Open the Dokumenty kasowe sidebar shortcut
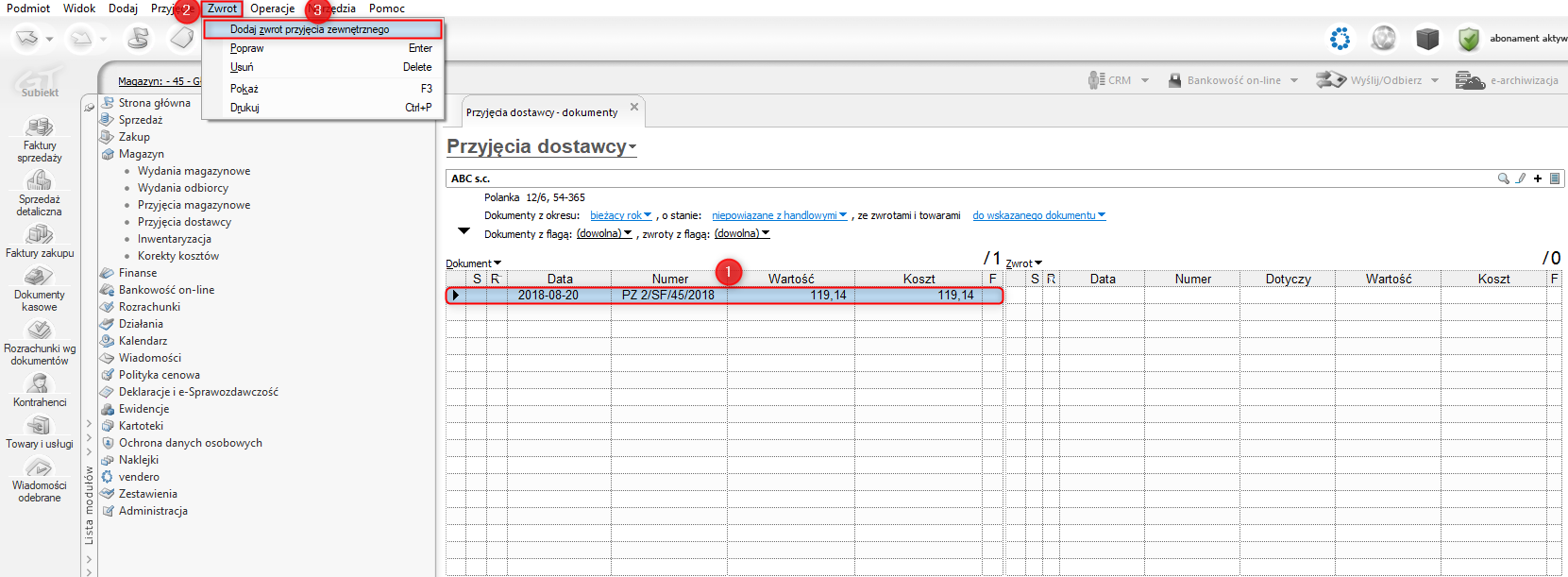 40,288
